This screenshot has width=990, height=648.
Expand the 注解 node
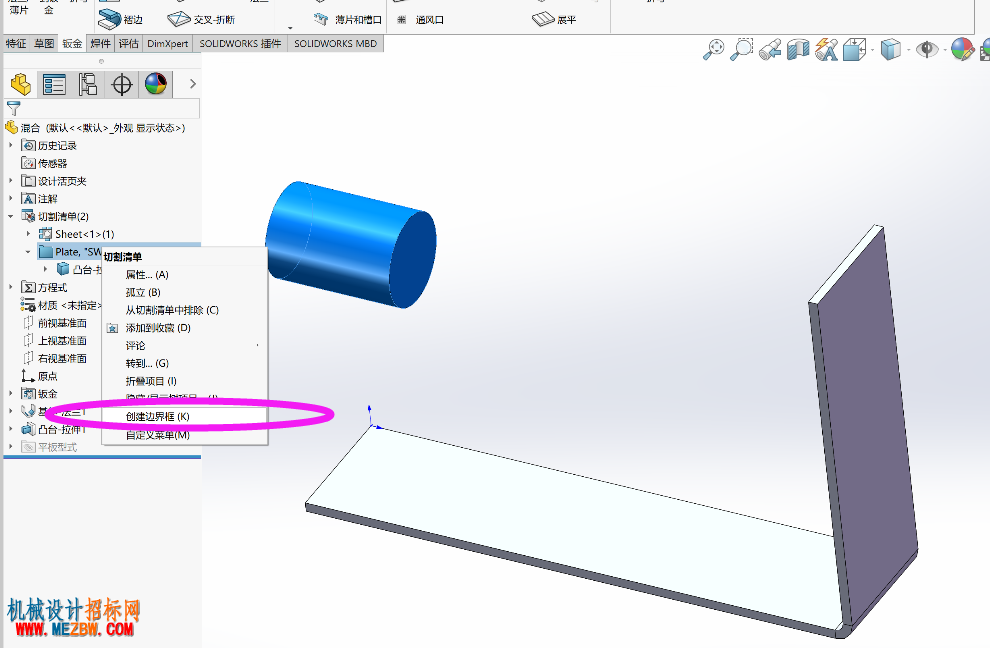(x=10, y=198)
